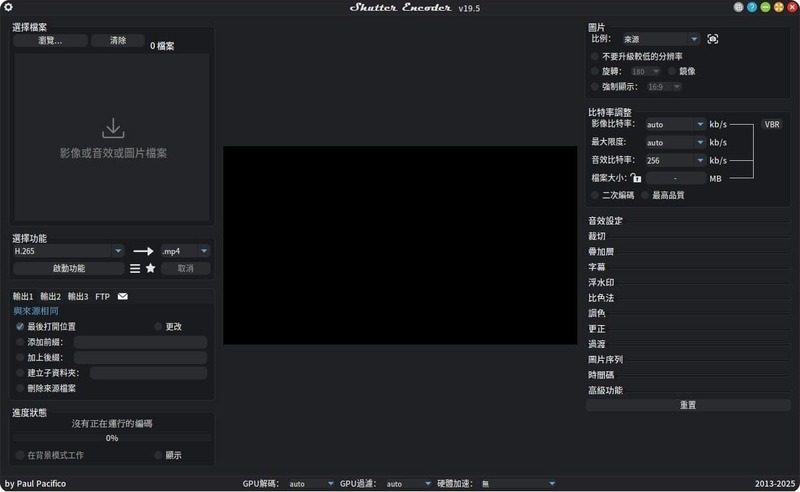Image resolution: width=800 pixels, height=492 pixels.
Task: Toggle the 鏡像 mirror checkbox
Action: [672, 71]
